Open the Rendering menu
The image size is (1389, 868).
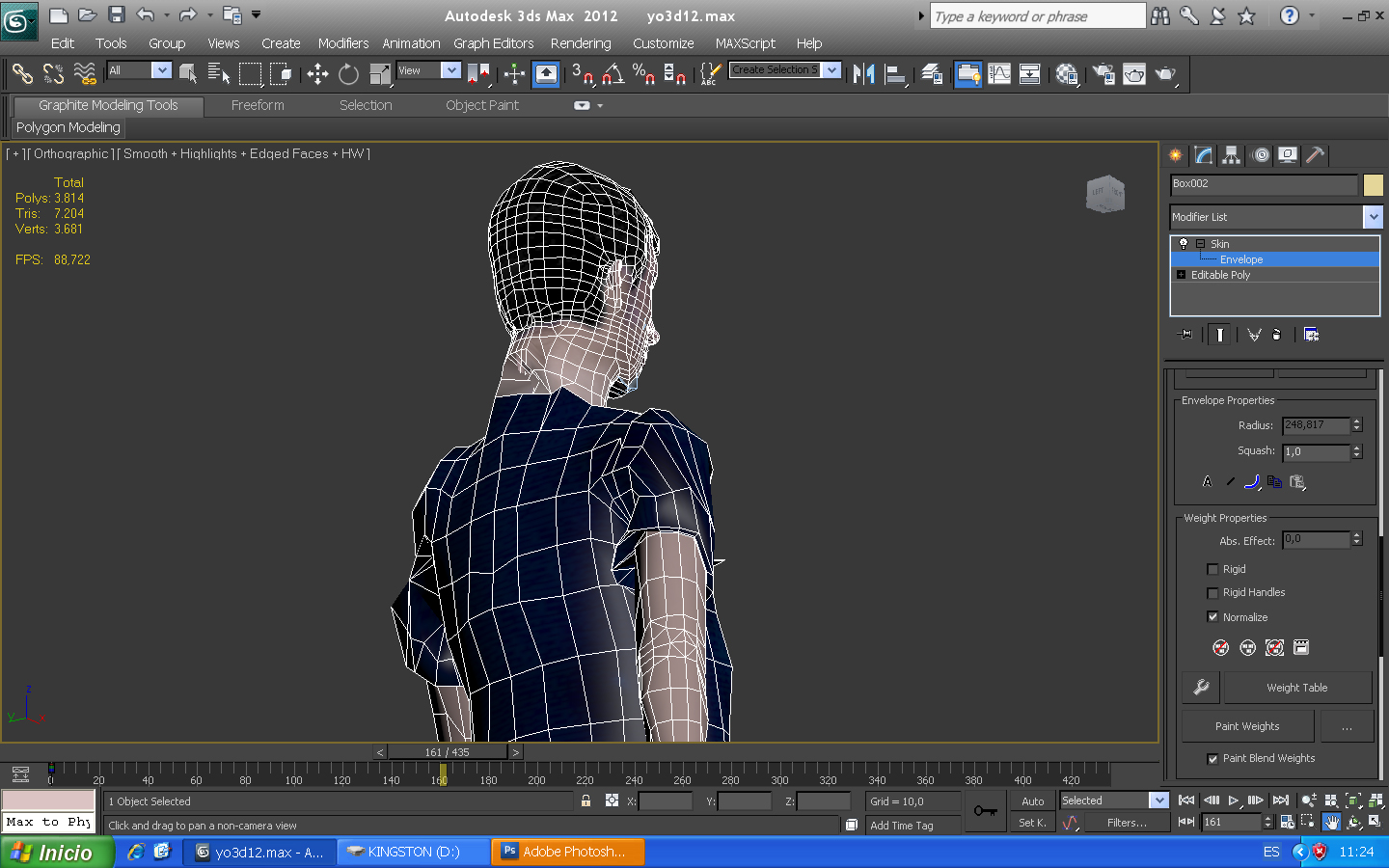click(x=580, y=43)
